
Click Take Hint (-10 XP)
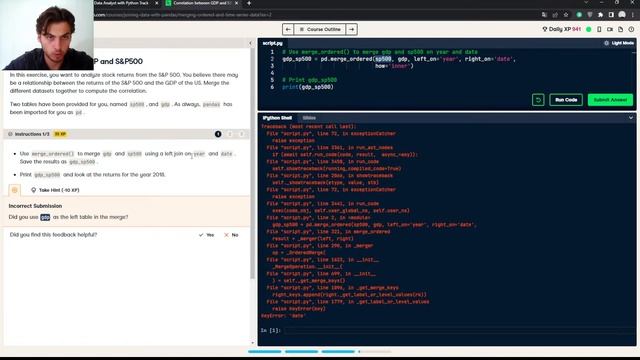55,190
